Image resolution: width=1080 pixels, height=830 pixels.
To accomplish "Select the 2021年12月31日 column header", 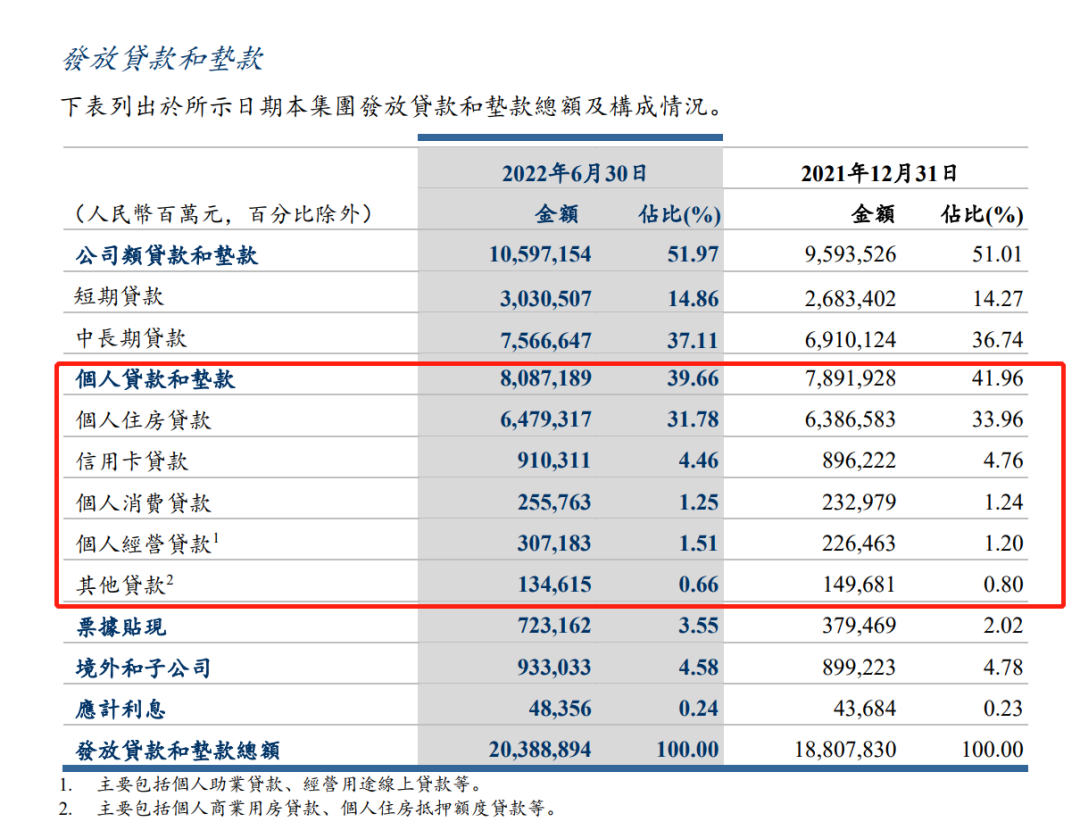I will click(x=879, y=173).
